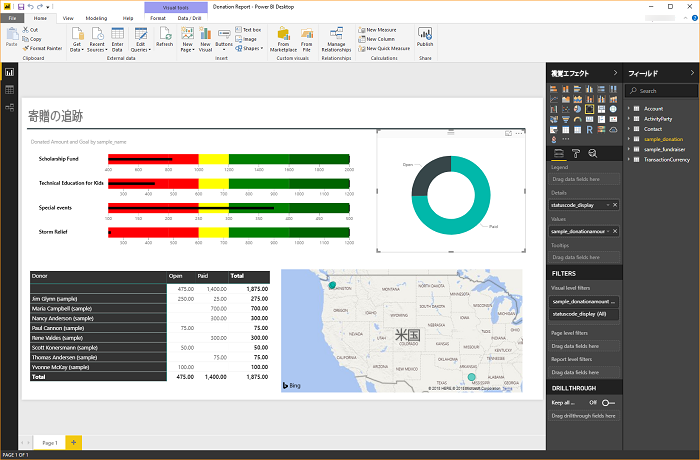Add a new page with plus button

pyautogui.click(x=73, y=441)
